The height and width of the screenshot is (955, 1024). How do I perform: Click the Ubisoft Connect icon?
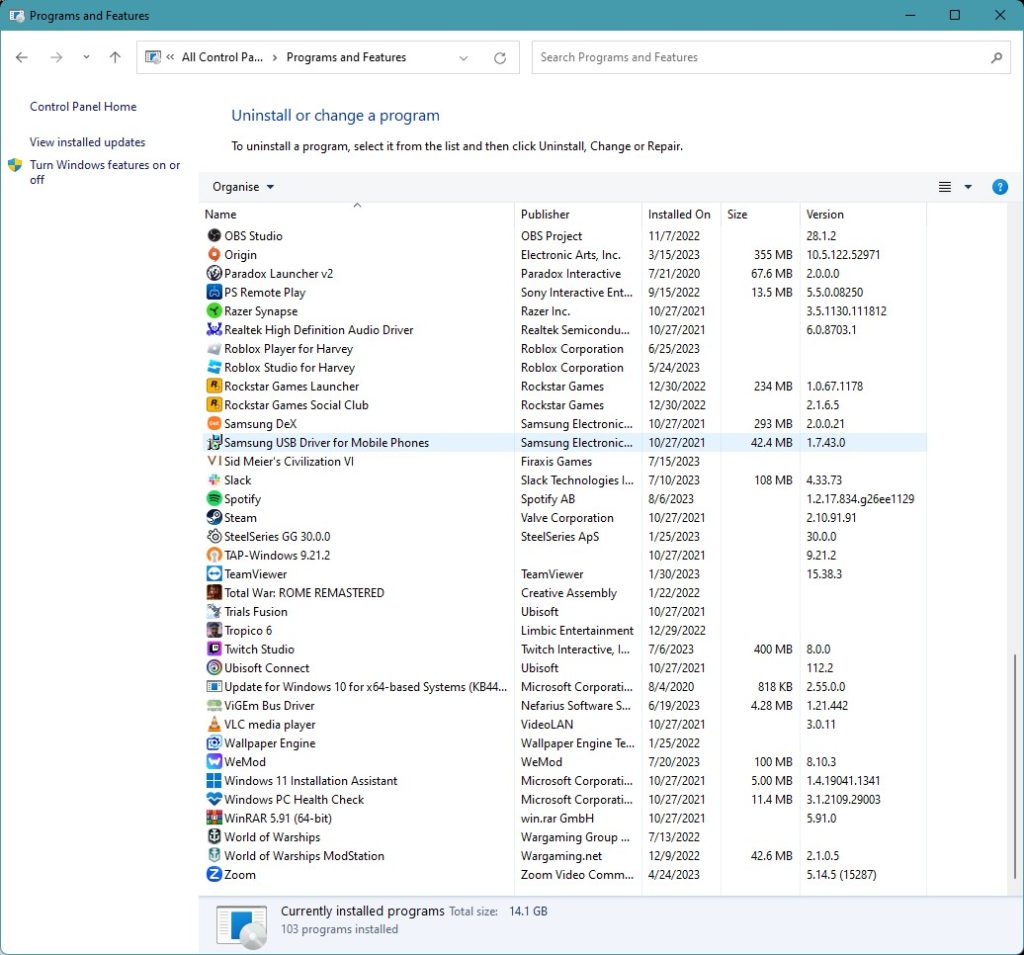point(214,668)
